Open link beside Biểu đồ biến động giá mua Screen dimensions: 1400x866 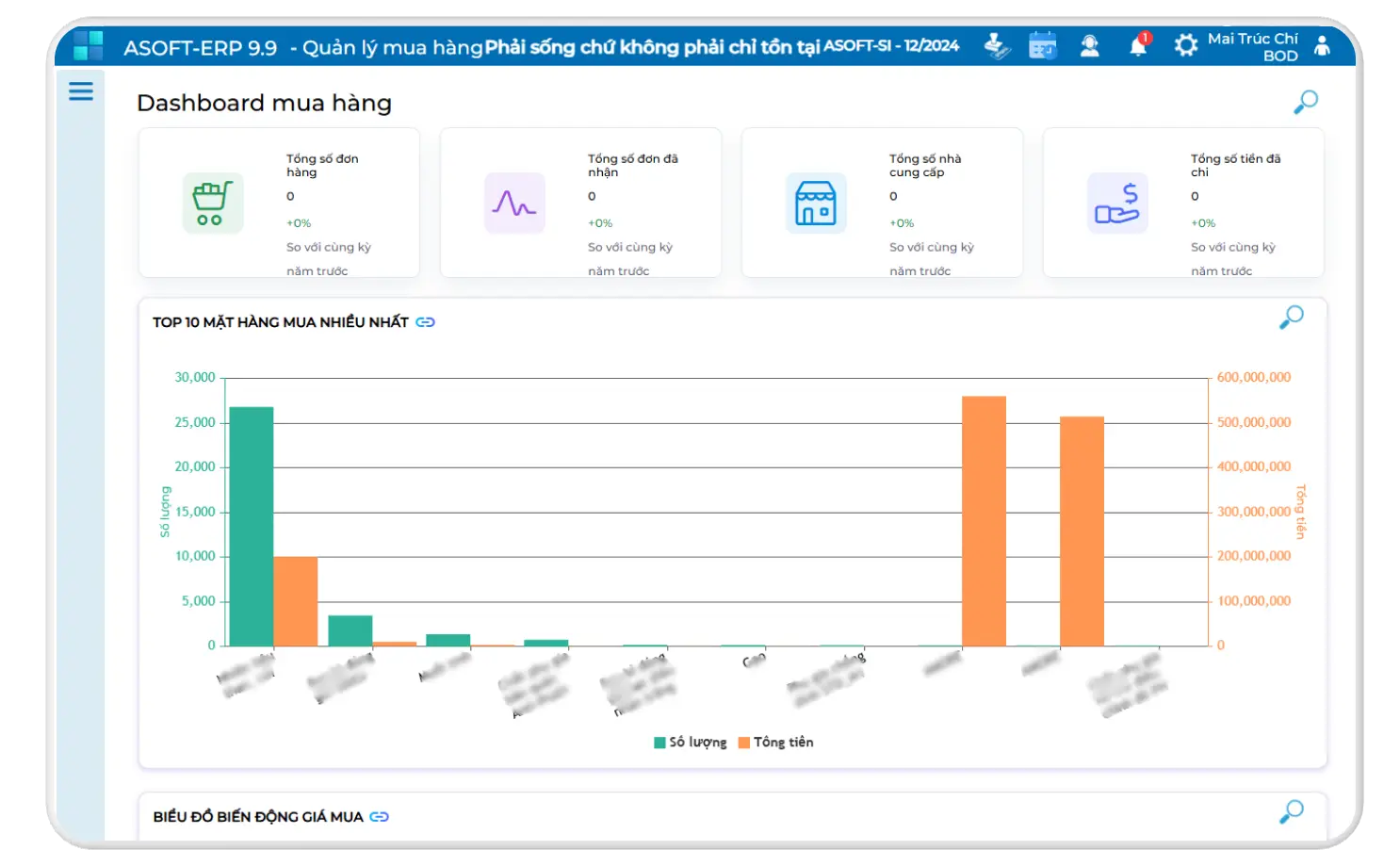380,817
